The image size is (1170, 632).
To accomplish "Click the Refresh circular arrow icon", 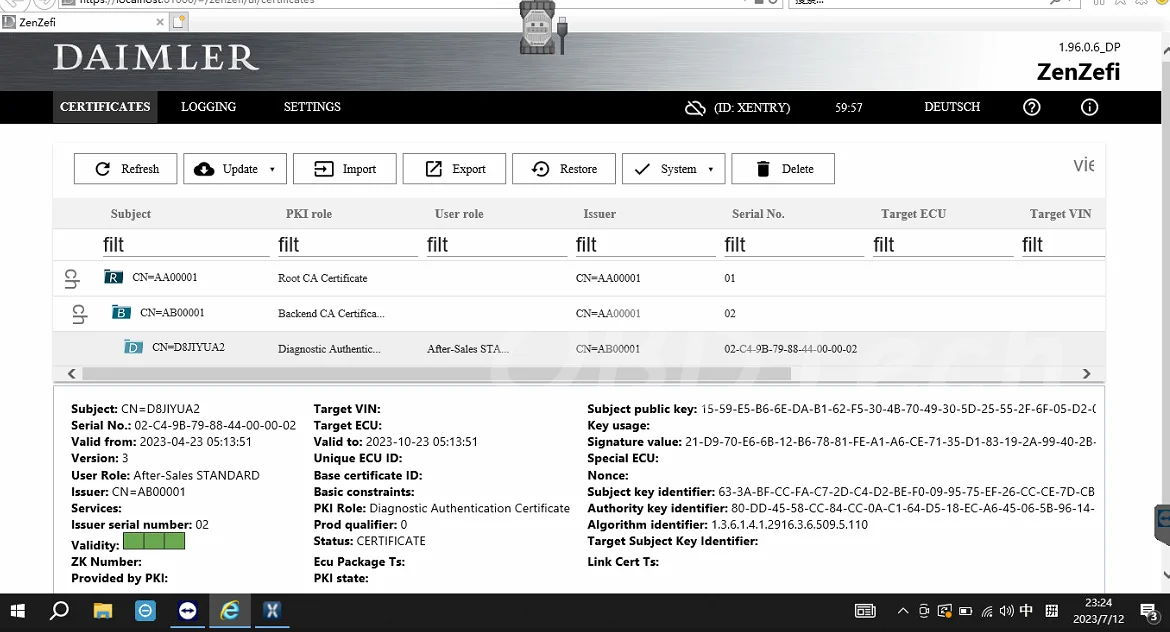I will point(103,169).
